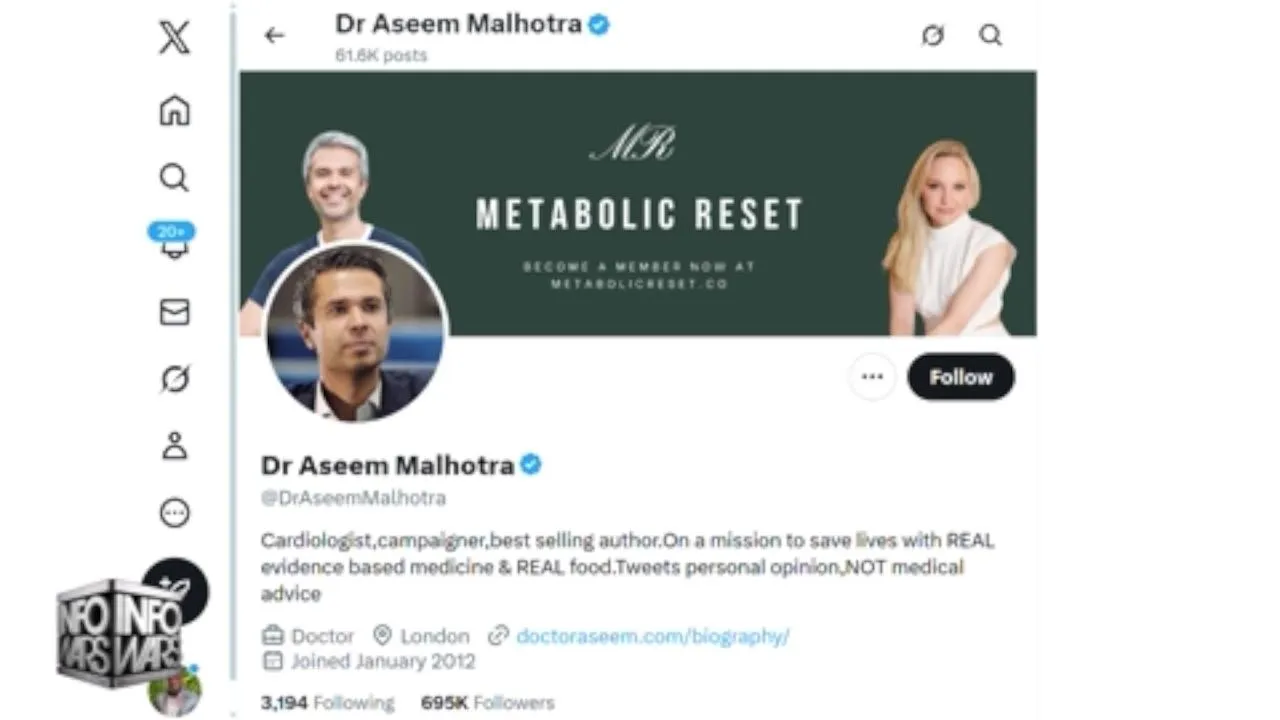
Task: Show the 3,194 Following list
Action: click(x=327, y=703)
